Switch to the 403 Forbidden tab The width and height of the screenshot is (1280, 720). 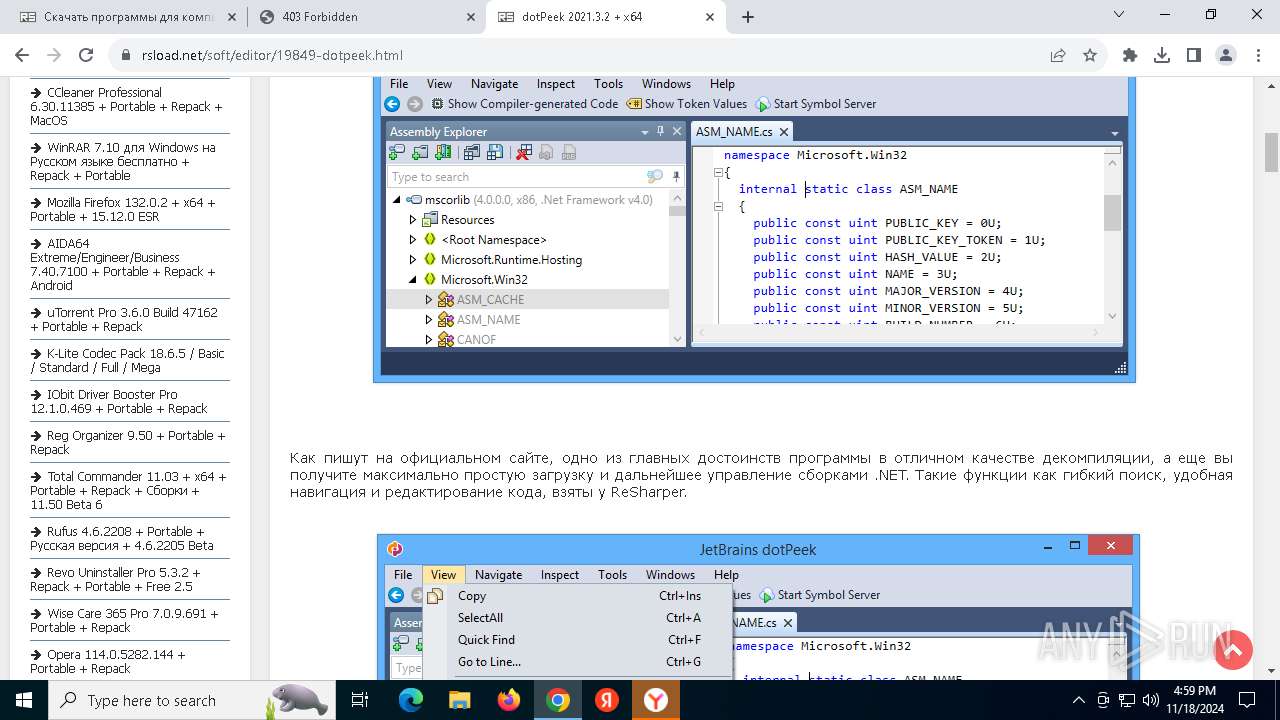click(x=366, y=17)
